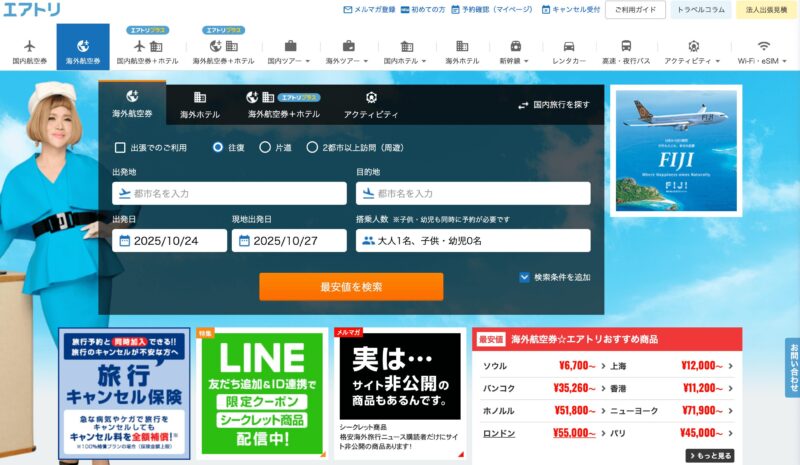The width and height of the screenshot is (800, 465).
Task: Expand the 国内ツアー dropdown menu
Action: [290, 50]
